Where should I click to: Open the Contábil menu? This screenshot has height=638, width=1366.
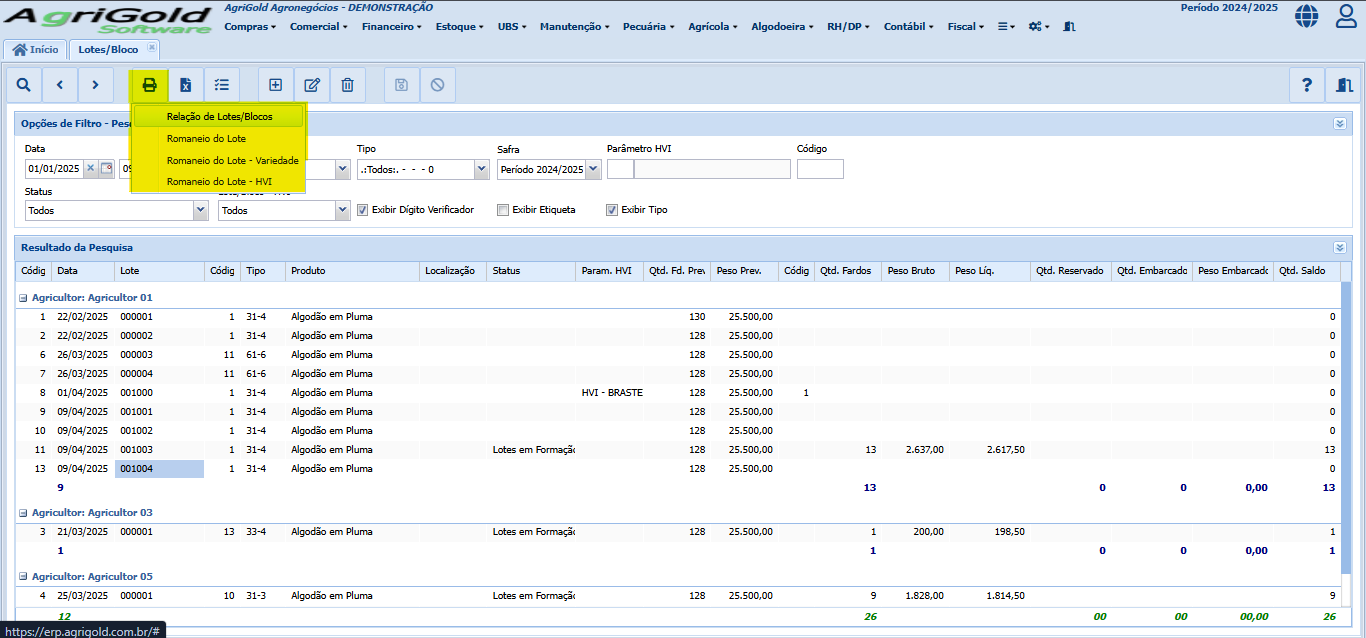click(909, 27)
